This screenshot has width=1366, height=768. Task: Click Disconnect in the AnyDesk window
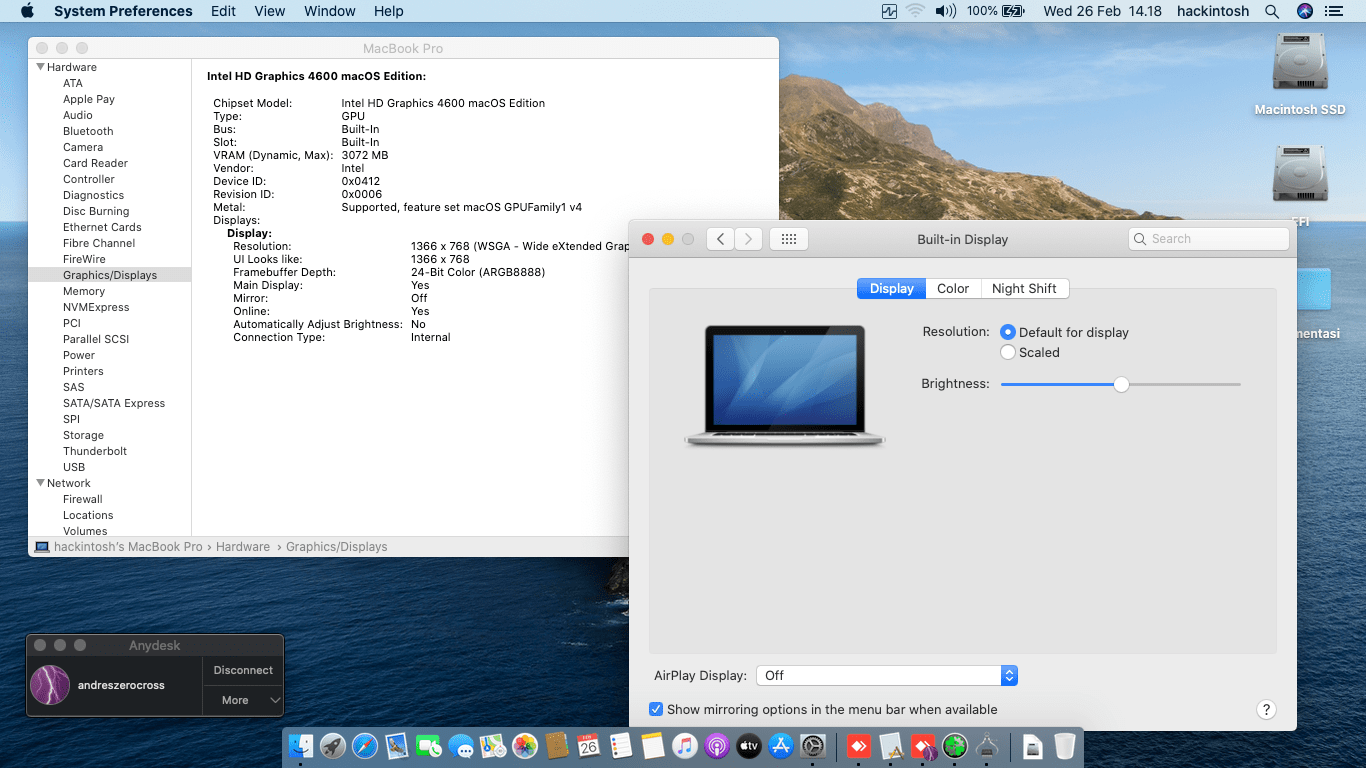(x=243, y=670)
